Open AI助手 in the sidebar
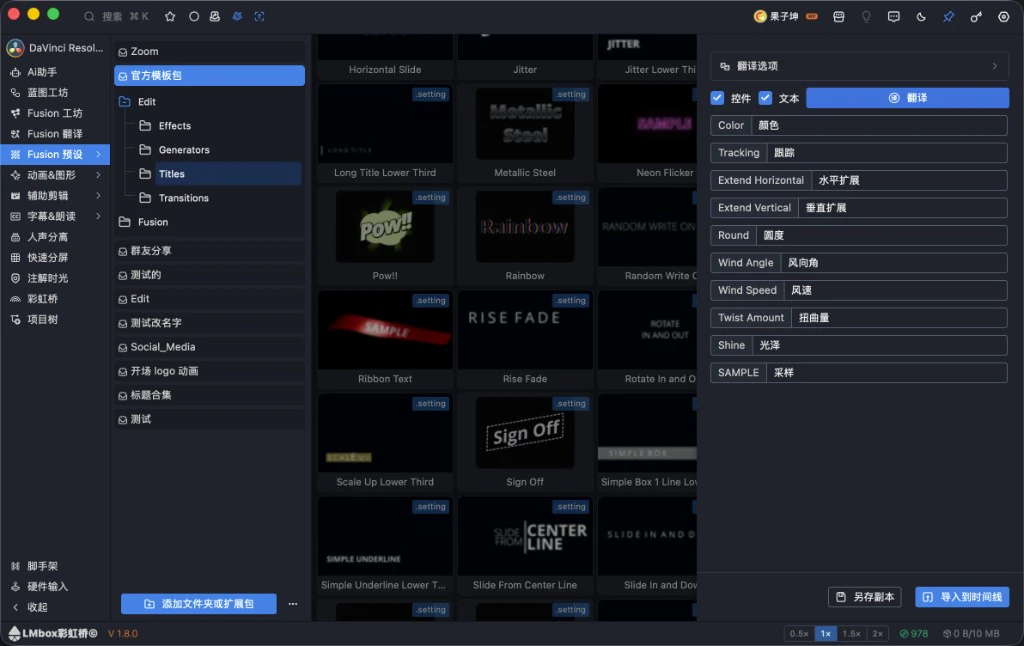1024x646 pixels. (x=56, y=72)
